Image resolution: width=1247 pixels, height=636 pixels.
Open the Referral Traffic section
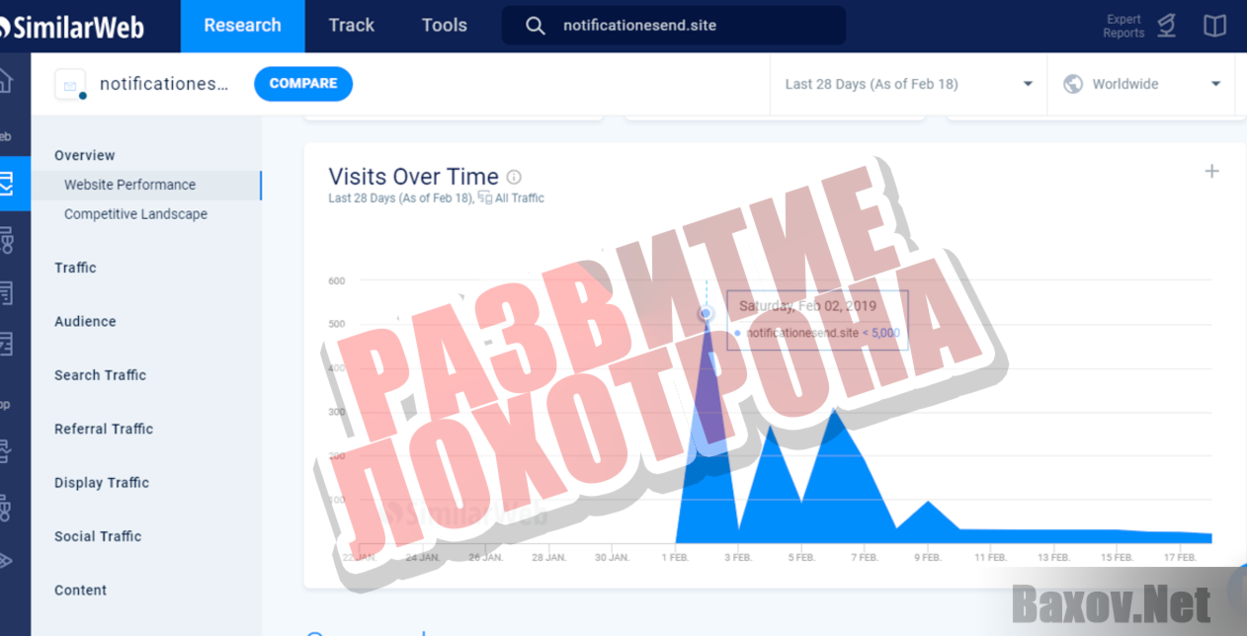104,429
